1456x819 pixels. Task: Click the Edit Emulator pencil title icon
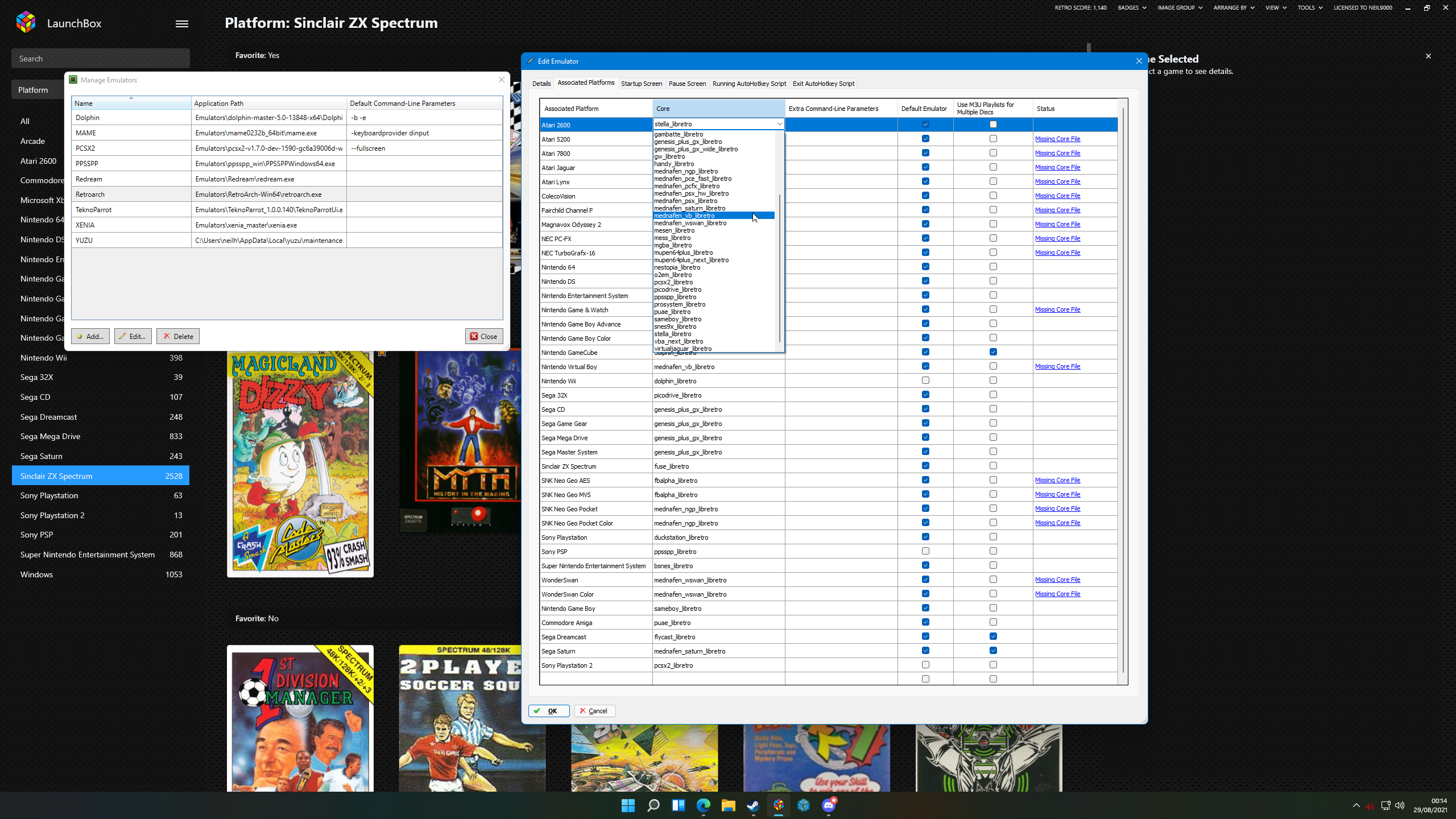pyautogui.click(x=531, y=61)
